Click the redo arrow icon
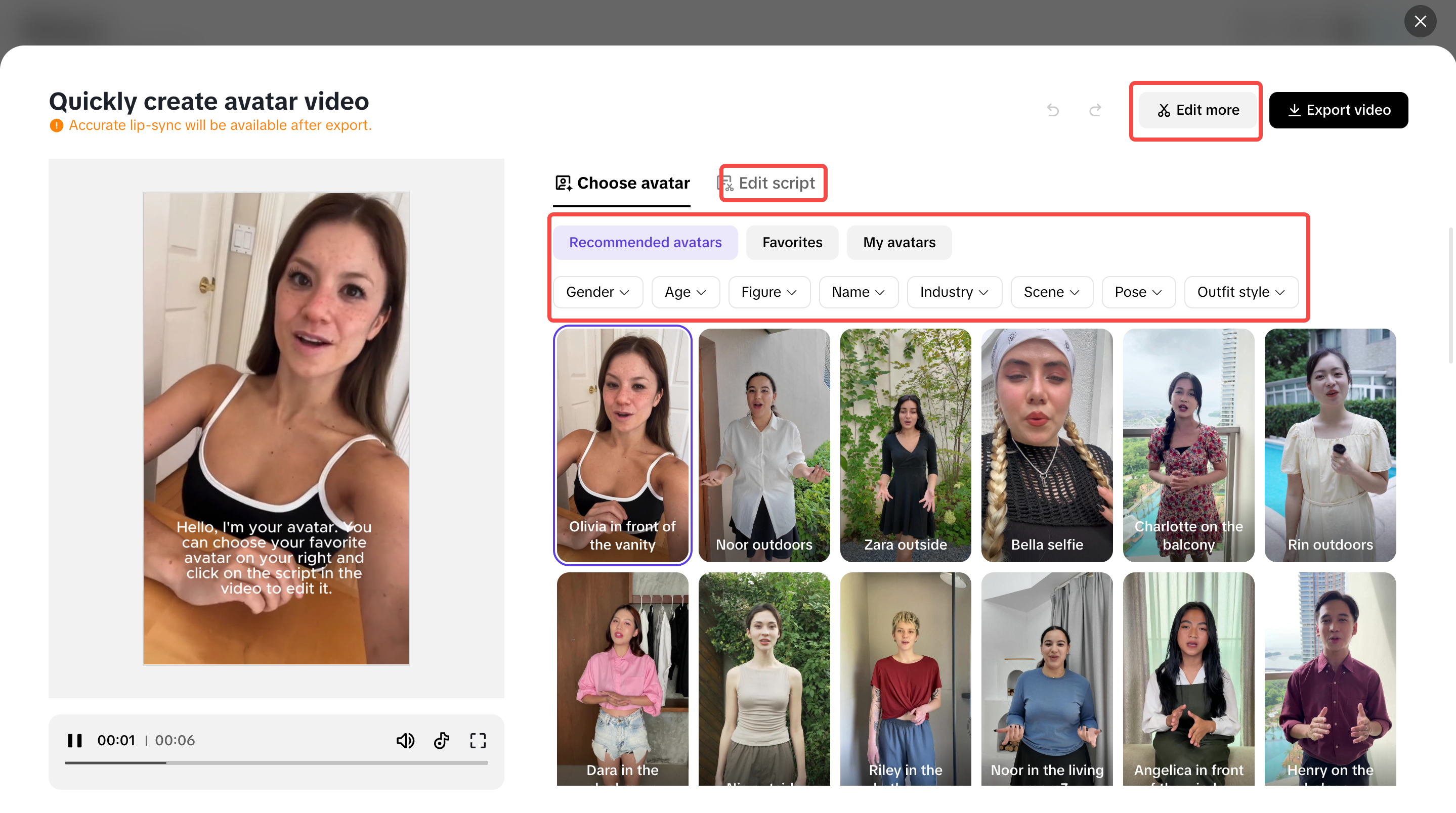 pyautogui.click(x=1095, y=110)
